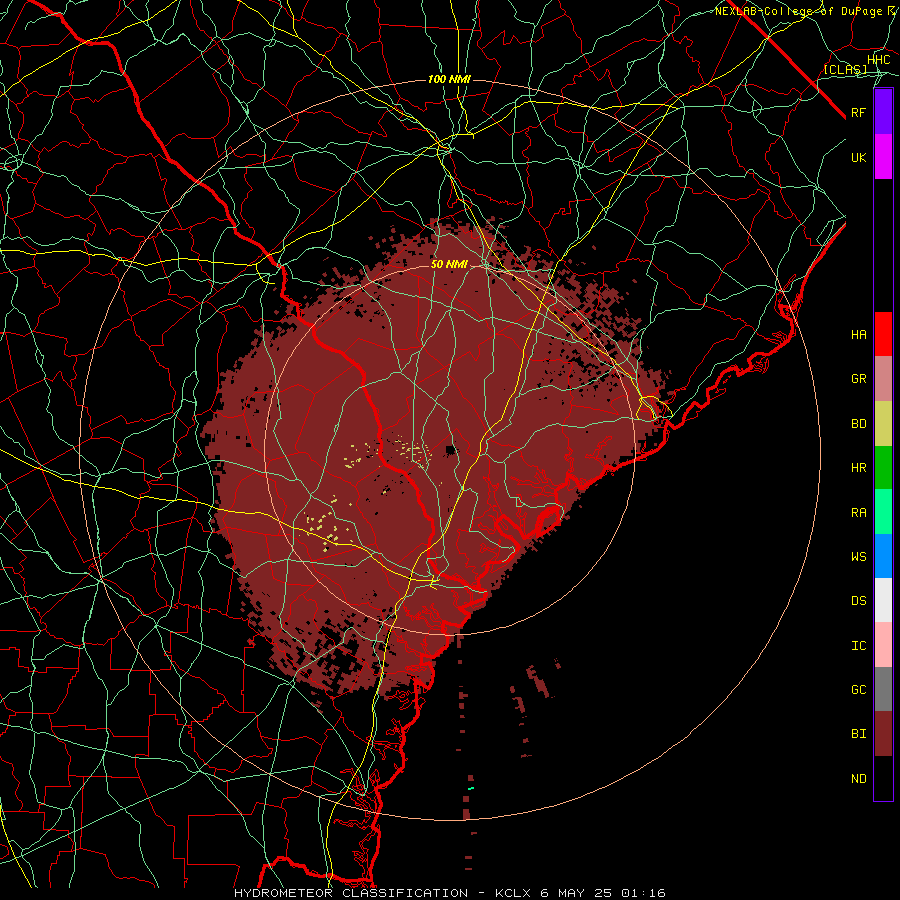
Task: Click the BI legend label
Action: (858, 734)
